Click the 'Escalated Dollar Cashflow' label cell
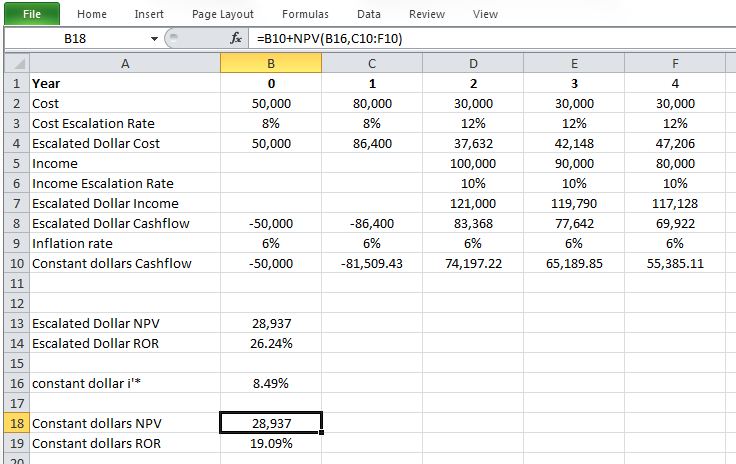Viewport: 736px width, 464px height. tap(125, 223)
